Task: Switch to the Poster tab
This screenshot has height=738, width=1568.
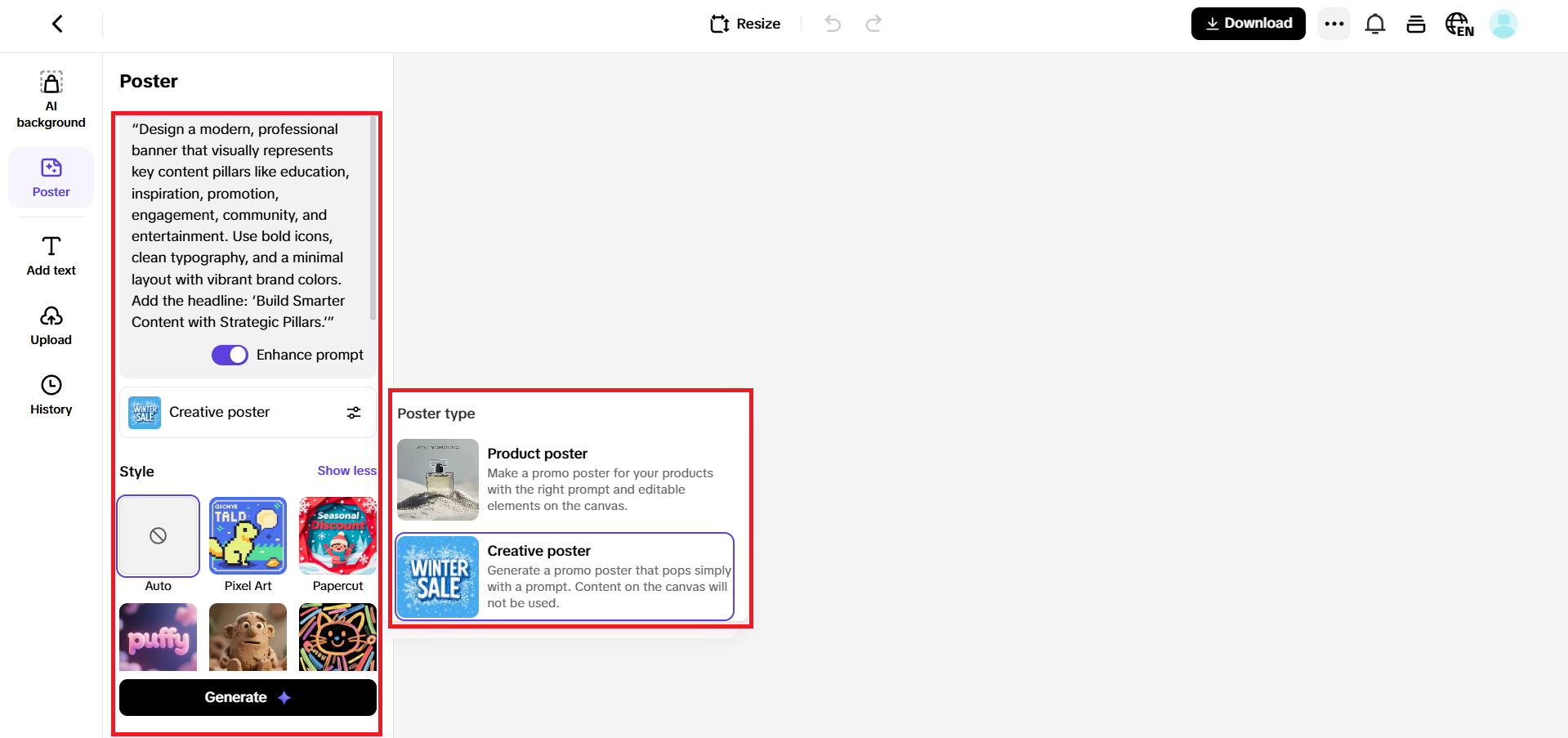Action: pyautogui.click(x=51, y=177)
